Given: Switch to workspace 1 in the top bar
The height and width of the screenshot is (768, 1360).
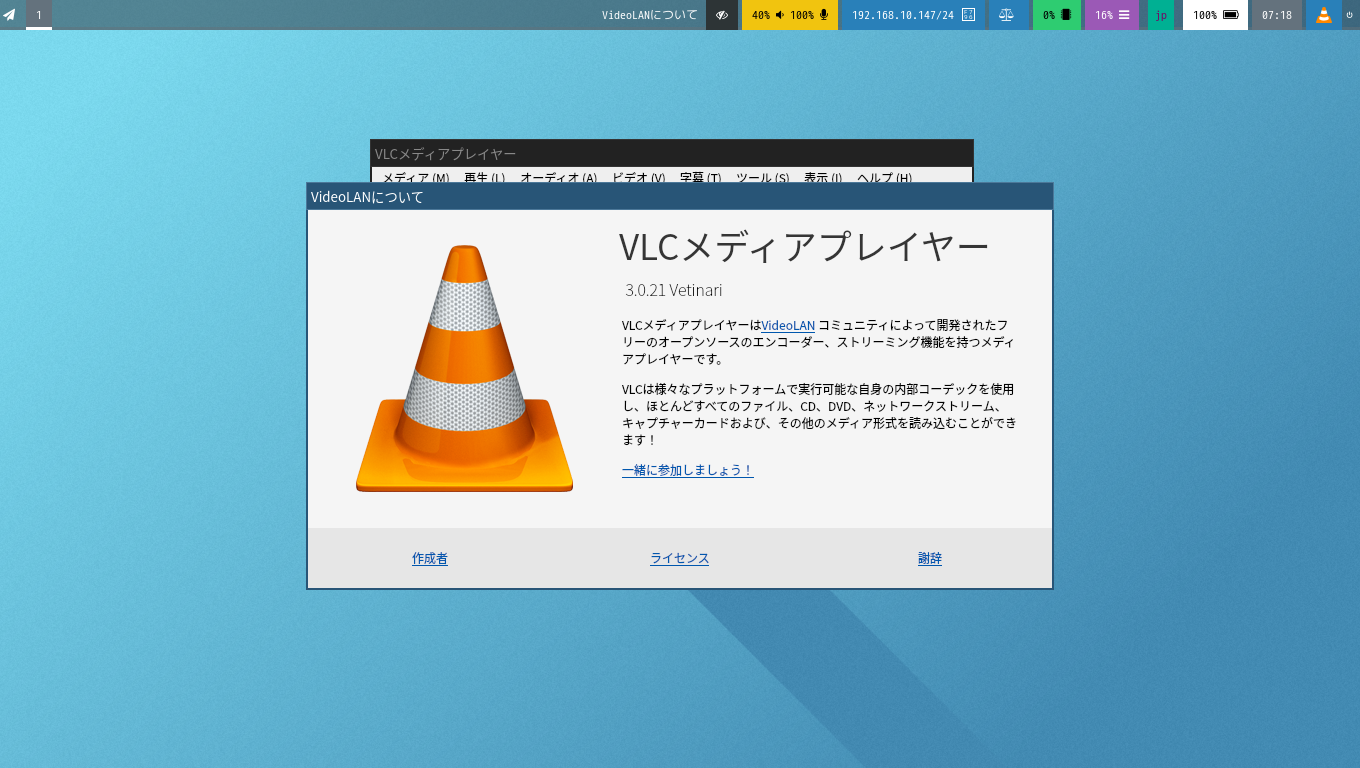Looking at the screenshot, I should [x=39, y=15].
